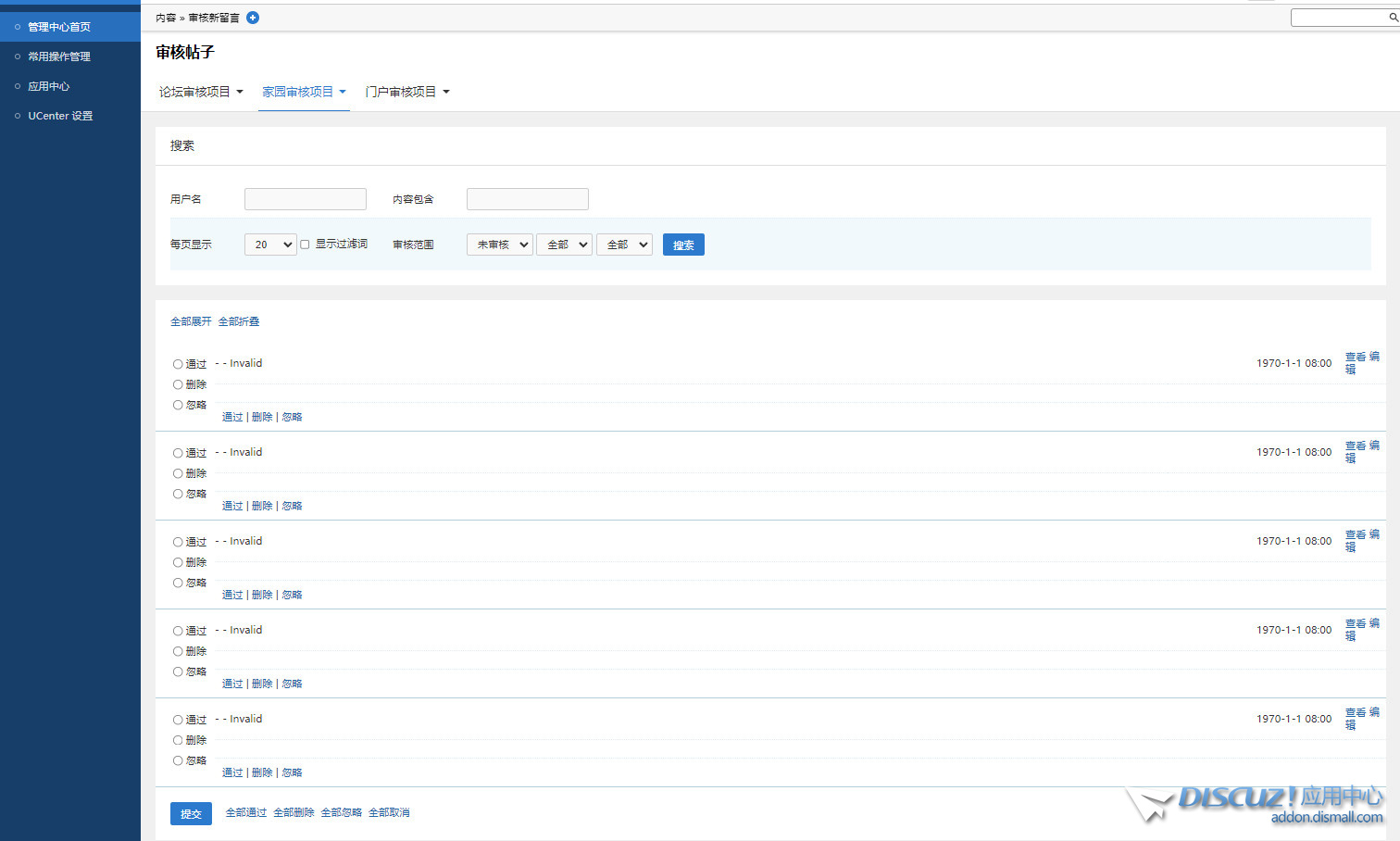Click the blue plus icon beside breadcrumb

coord(253,18)
